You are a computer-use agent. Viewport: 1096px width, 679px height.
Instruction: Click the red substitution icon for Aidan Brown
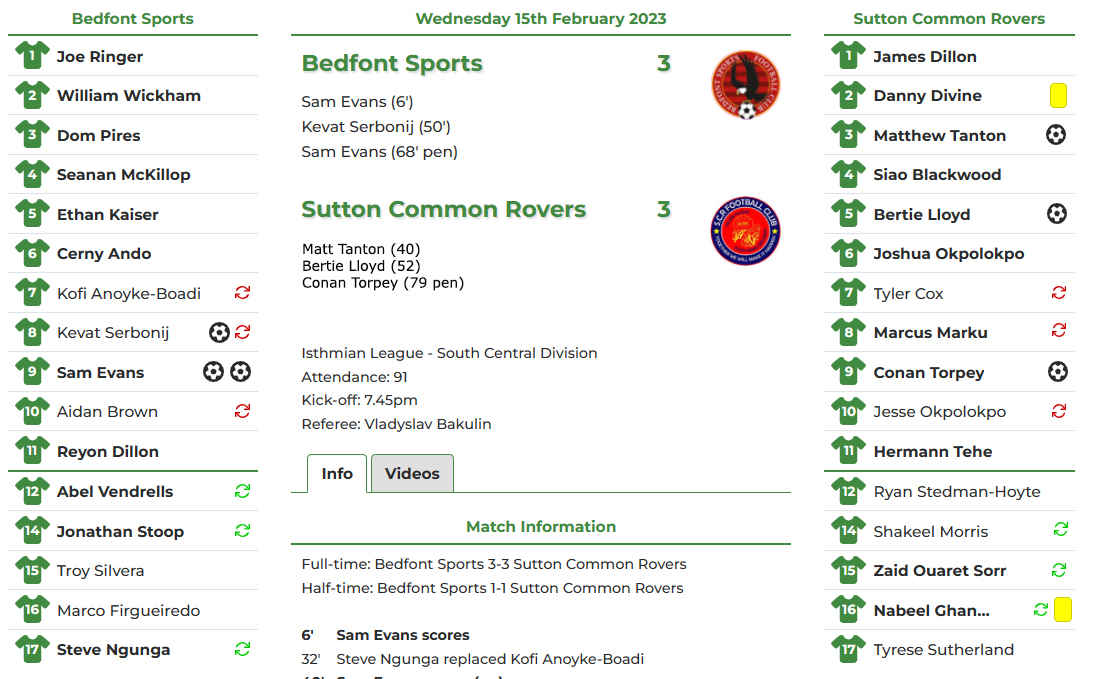[242, 410]
